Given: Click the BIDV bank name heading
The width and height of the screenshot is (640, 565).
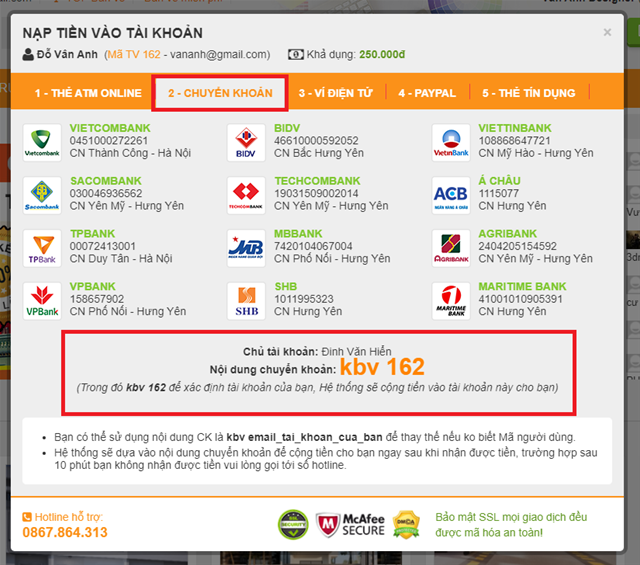Looking at the screenshot, I should 287,128.
